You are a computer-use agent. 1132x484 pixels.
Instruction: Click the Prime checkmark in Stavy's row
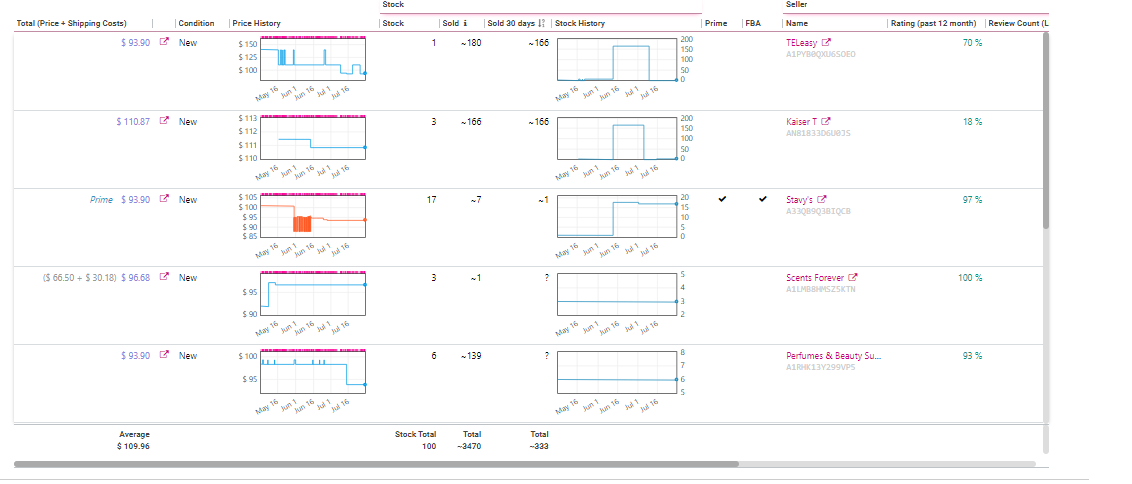click(x=722, y=199)
